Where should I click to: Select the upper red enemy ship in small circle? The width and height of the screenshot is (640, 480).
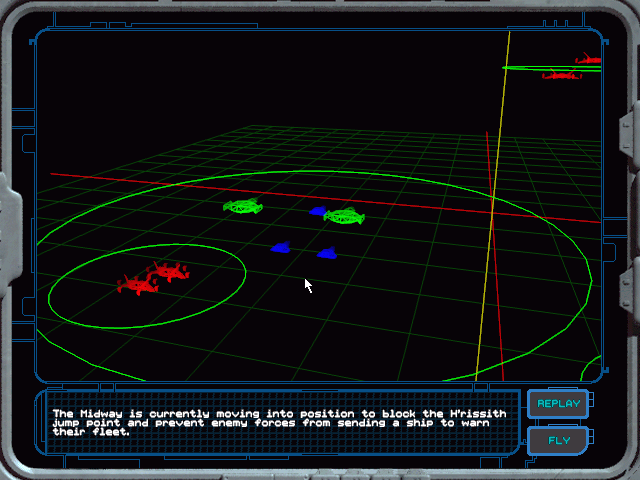[x=169, y=271]
